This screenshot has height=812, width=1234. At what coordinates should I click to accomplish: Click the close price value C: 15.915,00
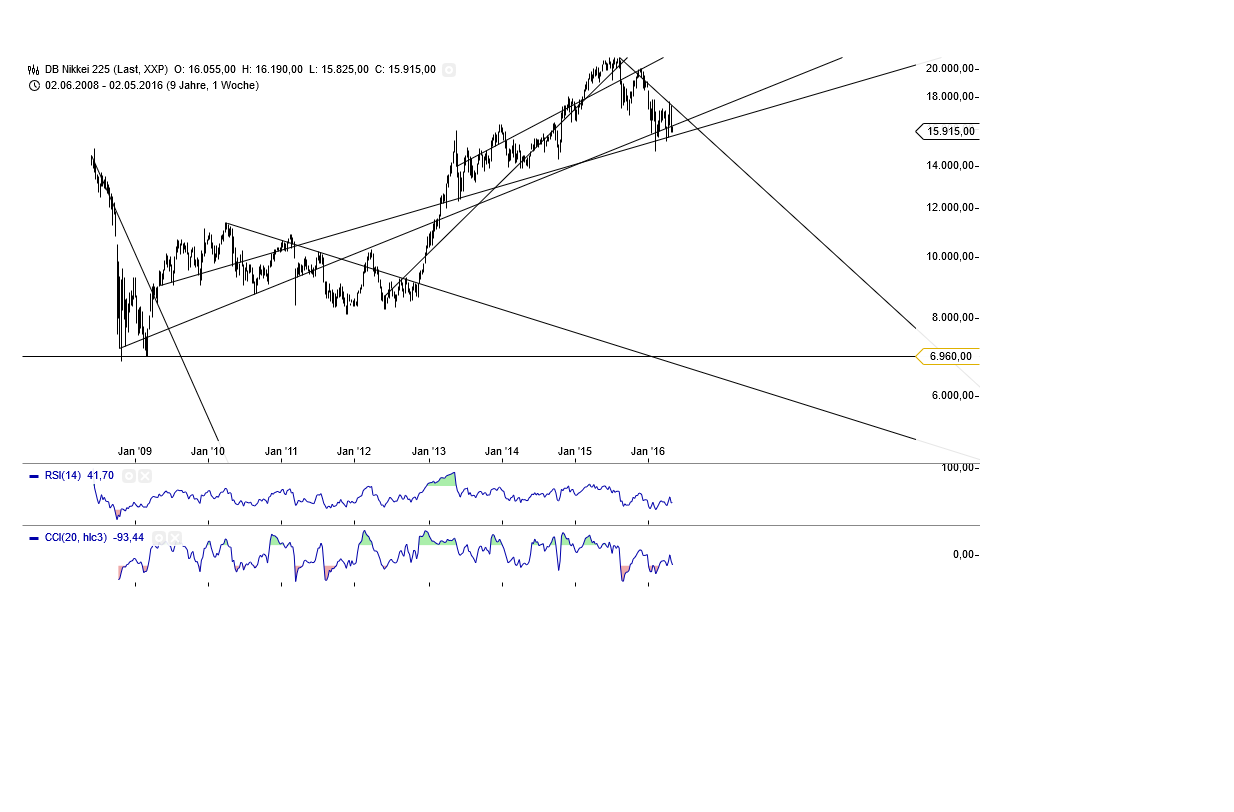coord(405,70)
